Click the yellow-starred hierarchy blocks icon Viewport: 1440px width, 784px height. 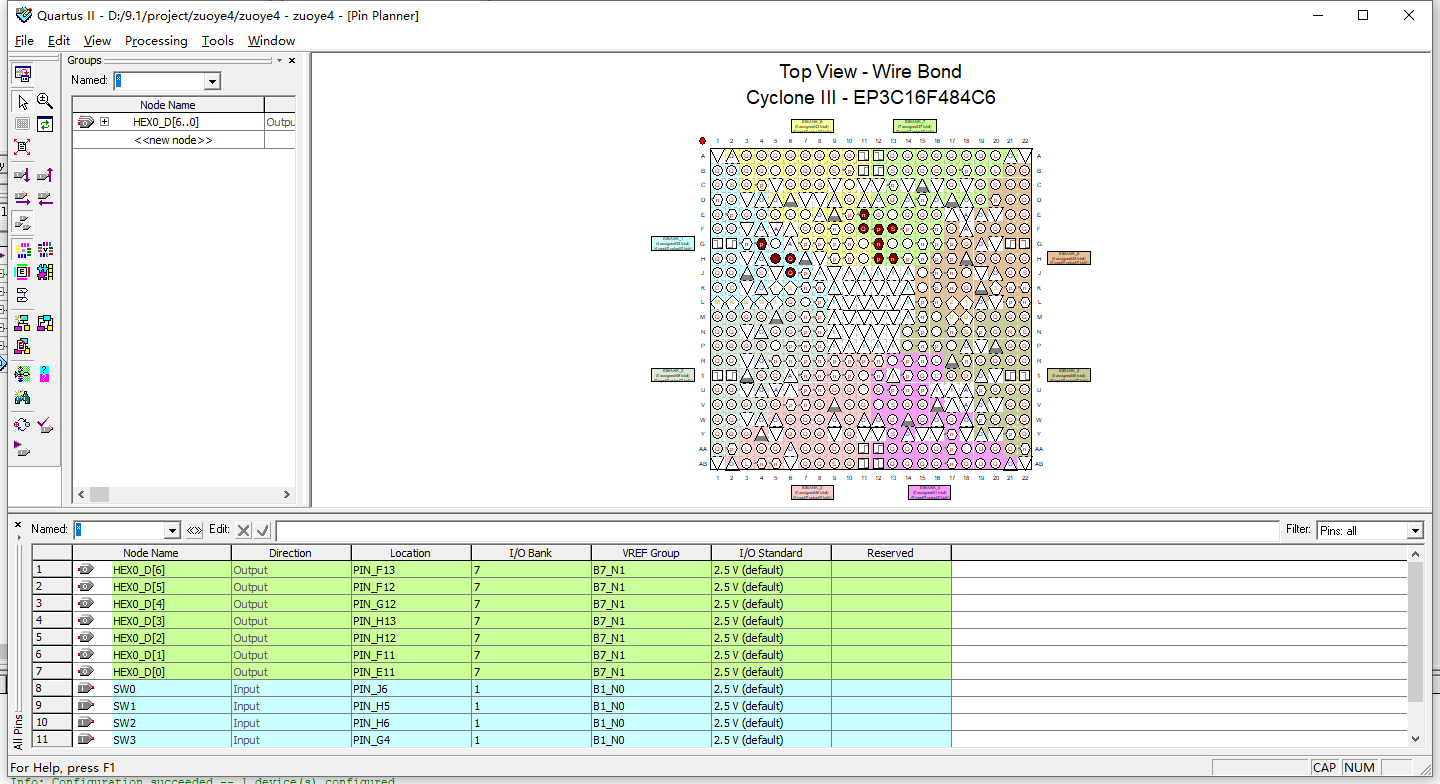[22, 323]
